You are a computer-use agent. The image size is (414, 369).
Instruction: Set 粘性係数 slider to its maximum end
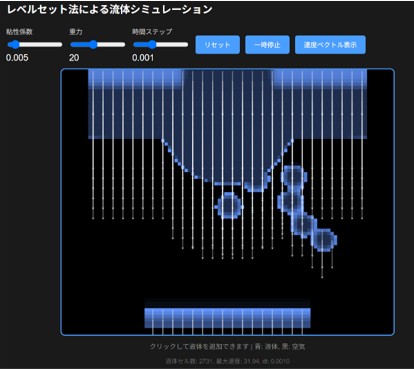pos(61,44)
